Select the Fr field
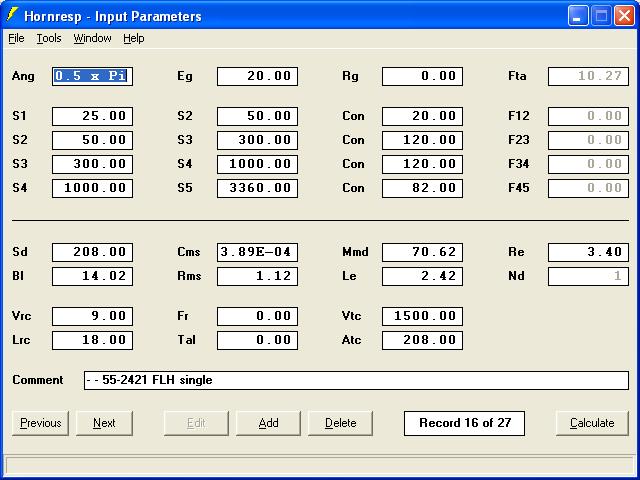 (257, 316)
